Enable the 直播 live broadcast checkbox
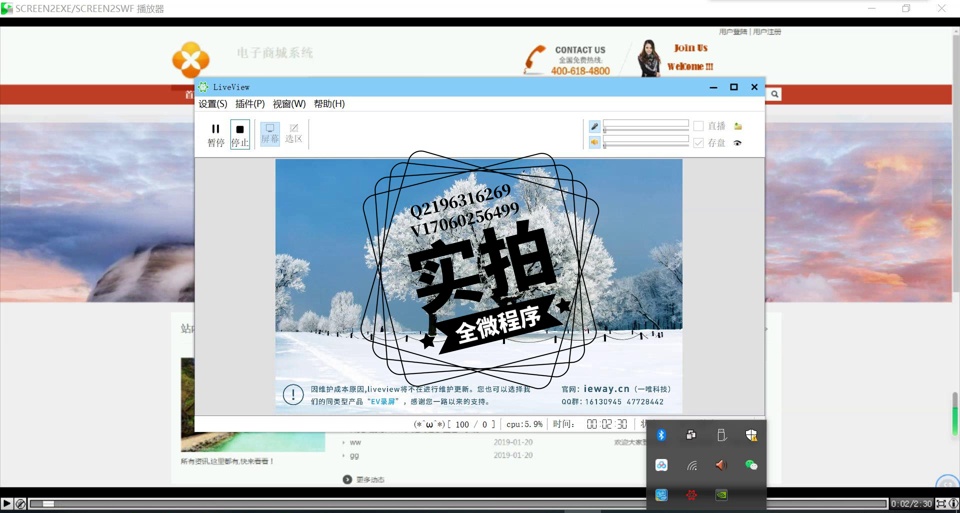The image size is (960, 513). point(698,126)
